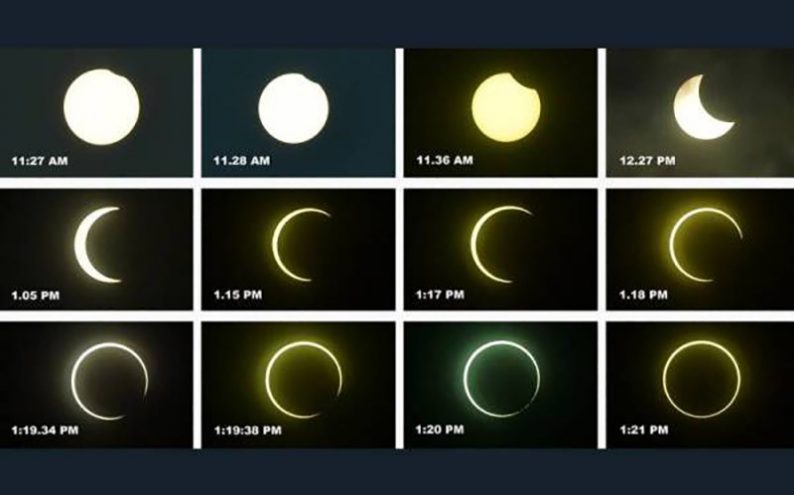Click the 1:19.34 PM caption text
Viewport: 794px width, 495px height.
coord(45,431)
